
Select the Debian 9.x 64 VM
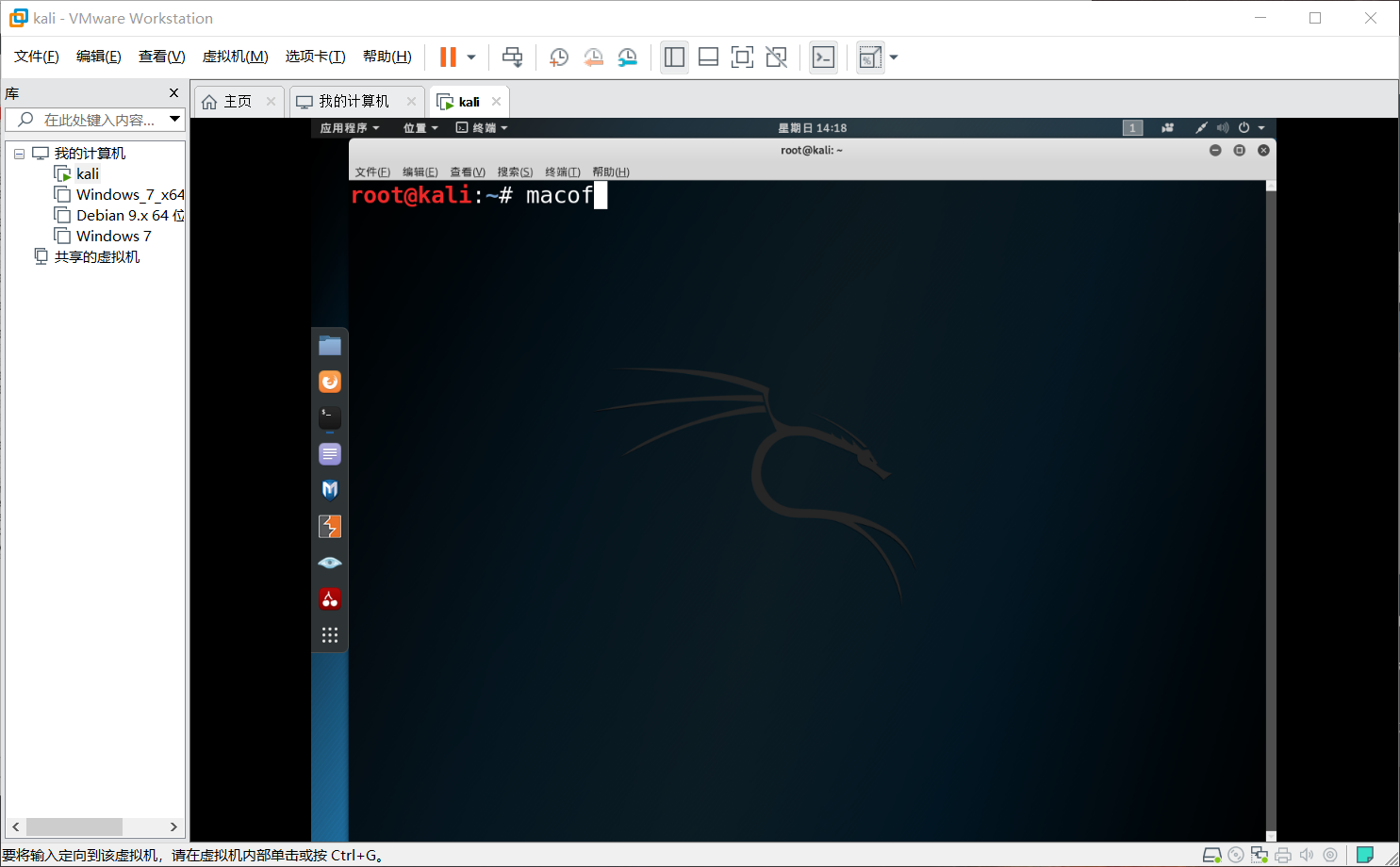130,216
